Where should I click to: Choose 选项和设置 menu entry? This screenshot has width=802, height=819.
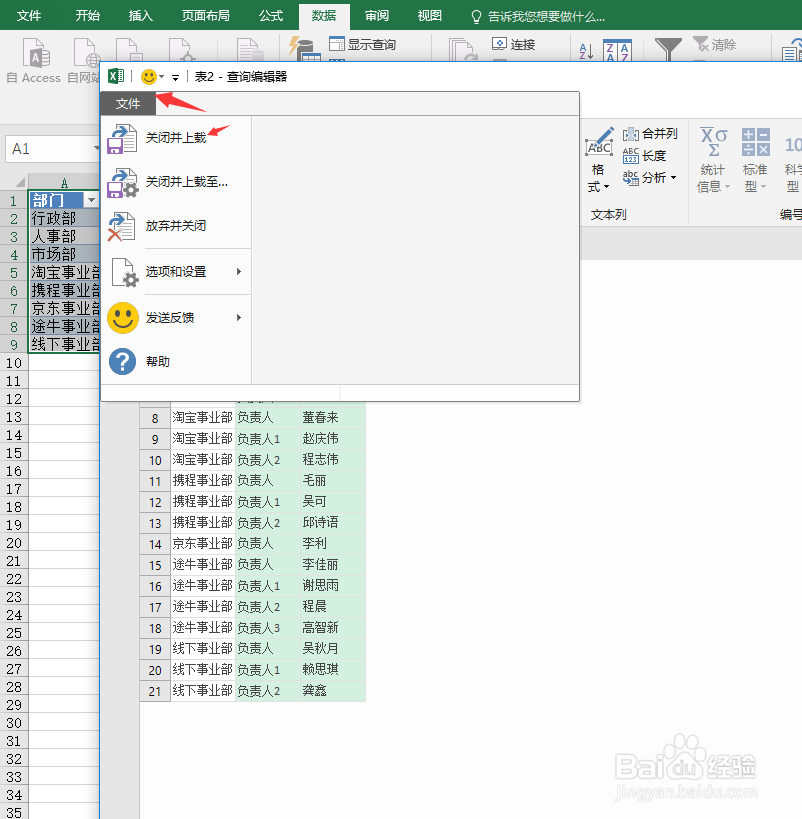tap(176, 272)
